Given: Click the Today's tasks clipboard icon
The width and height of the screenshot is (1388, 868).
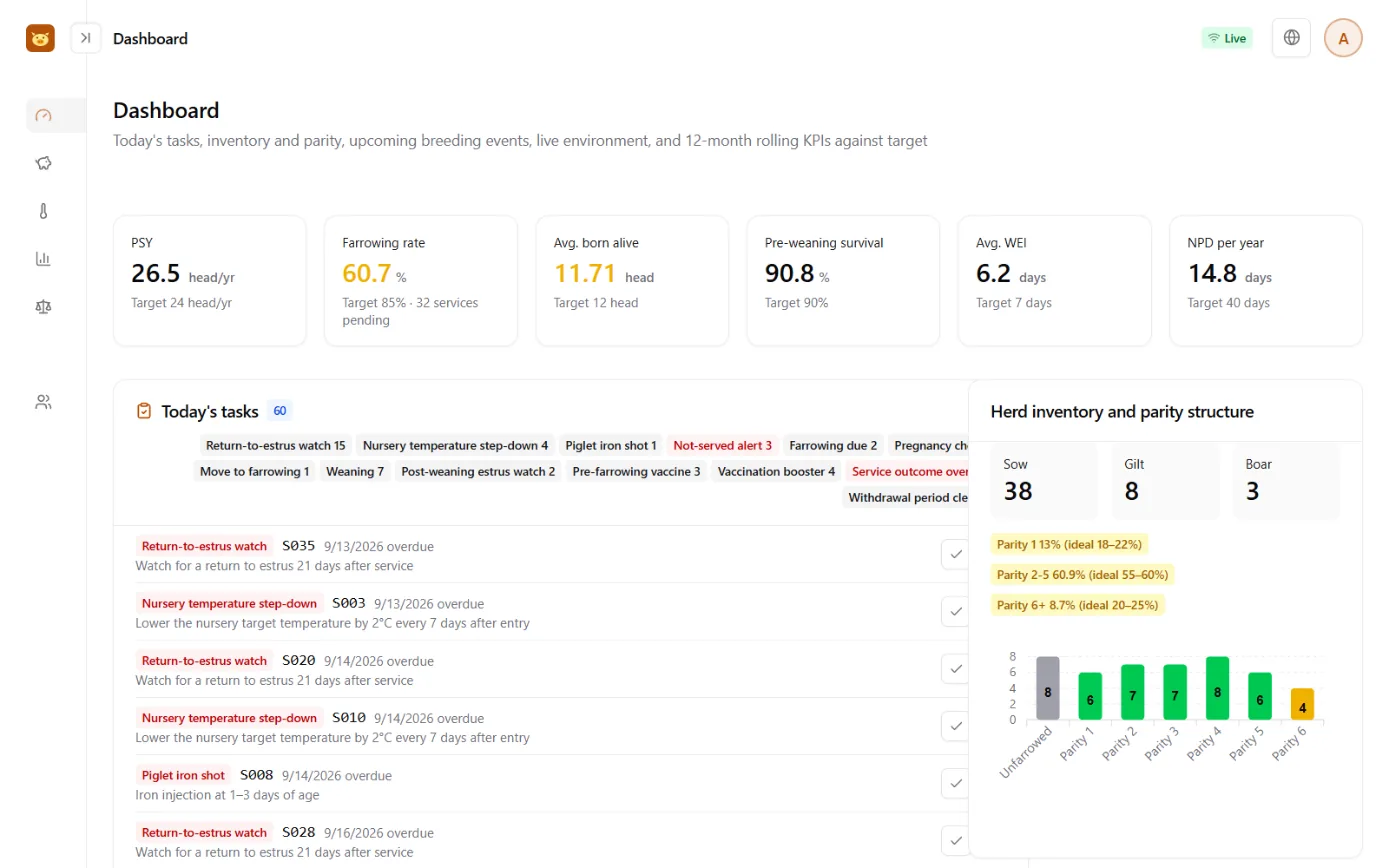Looking at the screenshot, I should coord(144,411).
